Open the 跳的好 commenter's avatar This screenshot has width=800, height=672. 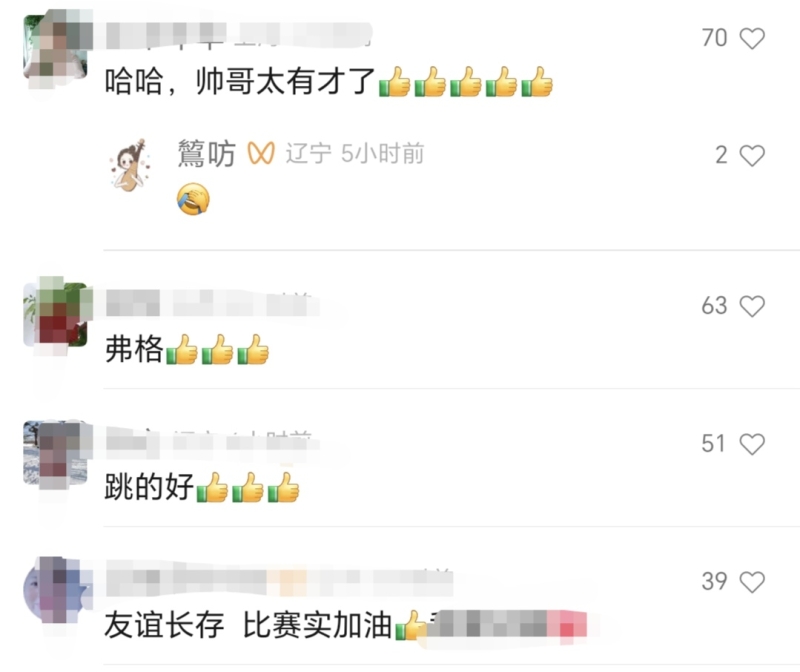click(x=55, y=453)
